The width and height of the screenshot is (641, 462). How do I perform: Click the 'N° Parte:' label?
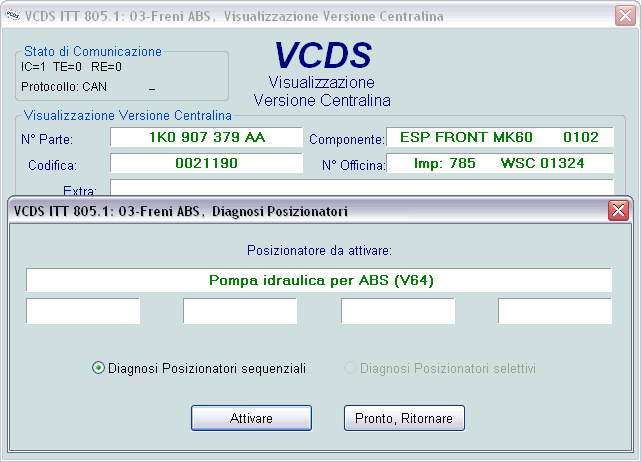coord(47,139)
